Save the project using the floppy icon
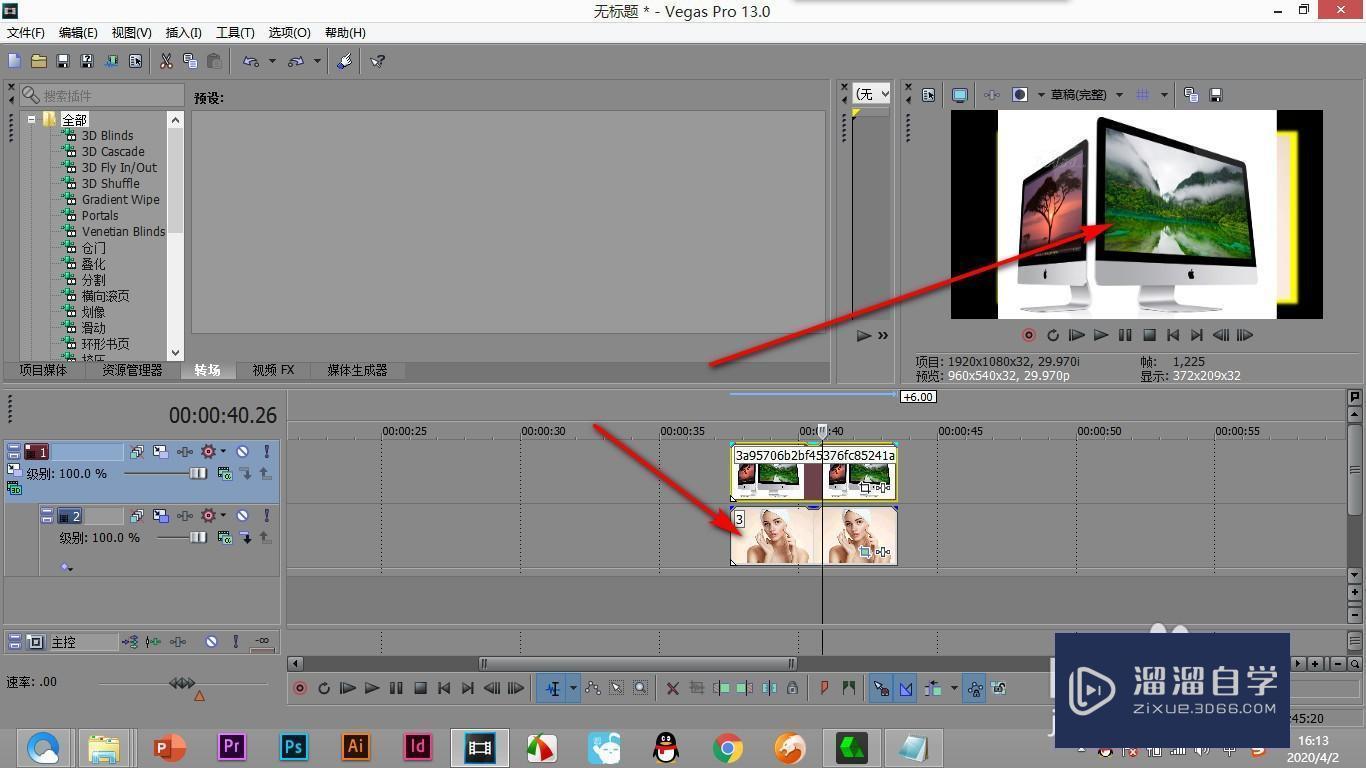 63,61
